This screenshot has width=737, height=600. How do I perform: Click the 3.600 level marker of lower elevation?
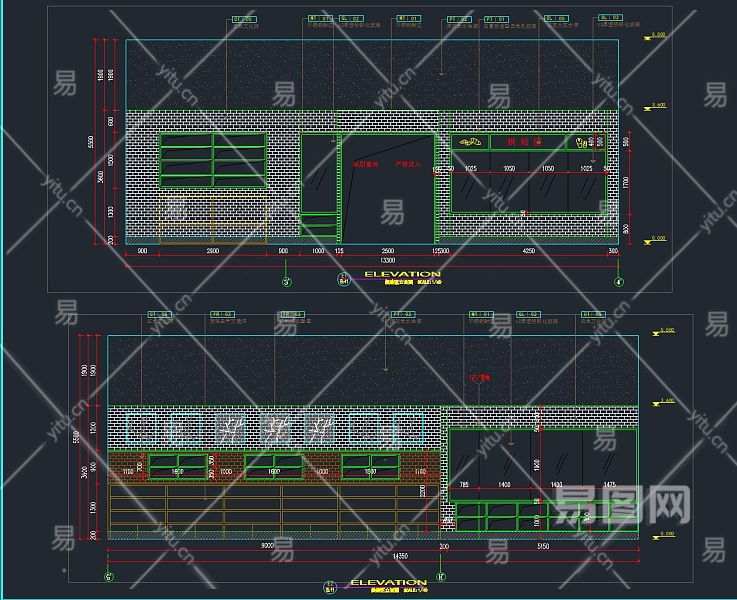coord(664,402)
